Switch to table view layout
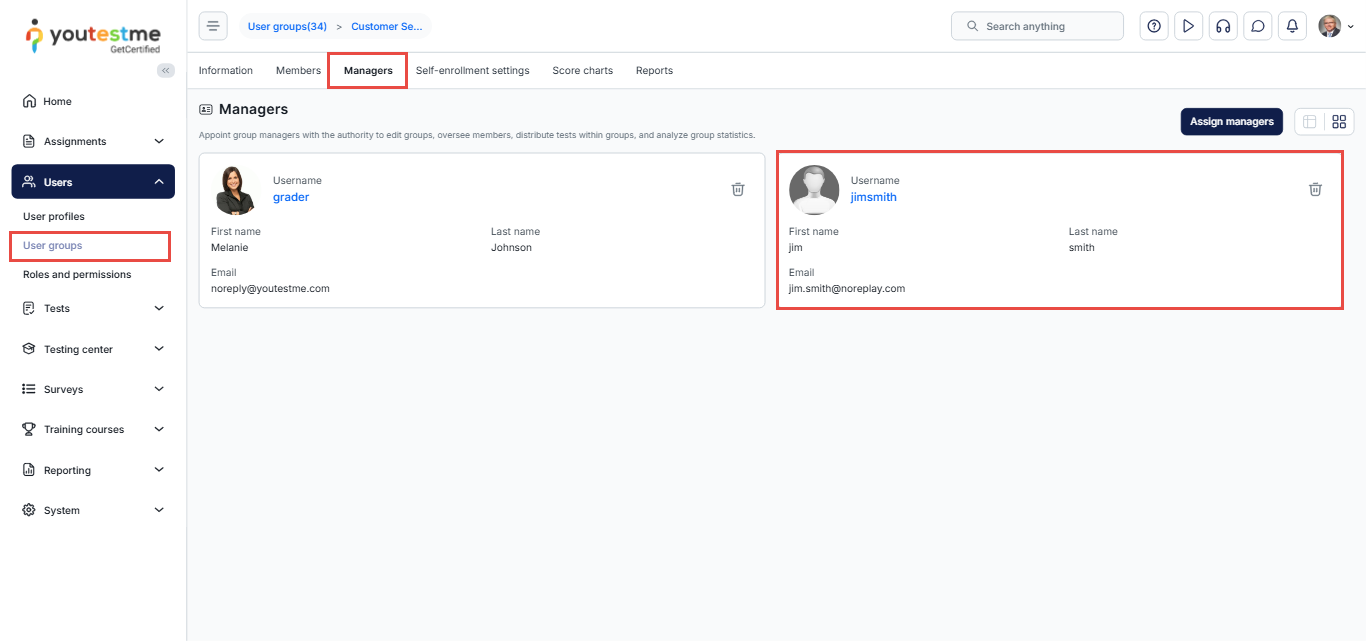The image size is (1366, 641). [x=1309, y=122]
